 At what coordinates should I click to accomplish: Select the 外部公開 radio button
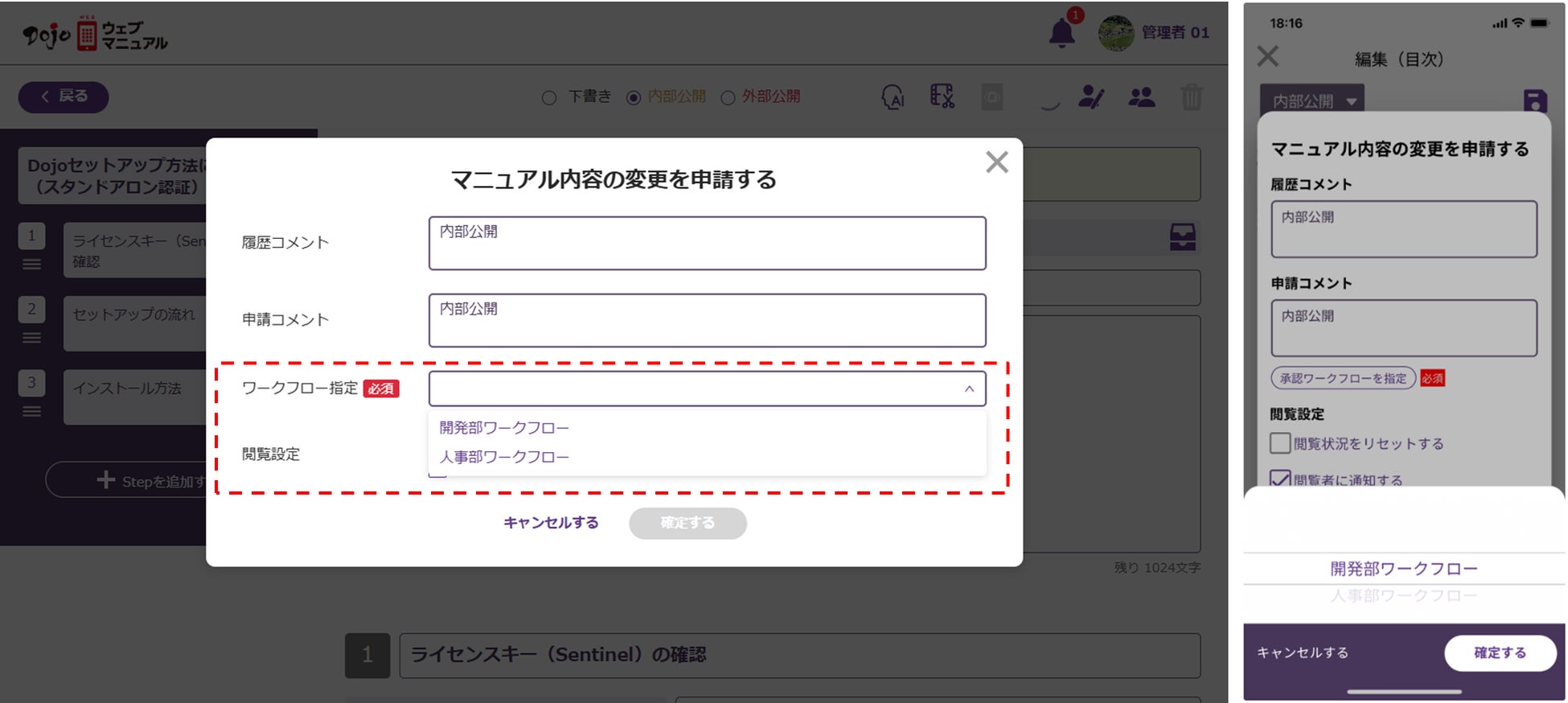[728, 98]
